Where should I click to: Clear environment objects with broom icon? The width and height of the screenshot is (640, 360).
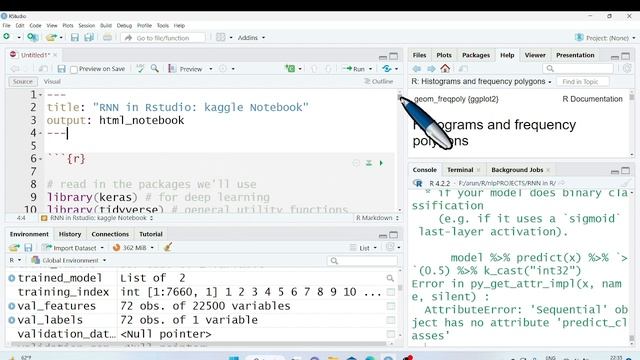tap(167, 247)
